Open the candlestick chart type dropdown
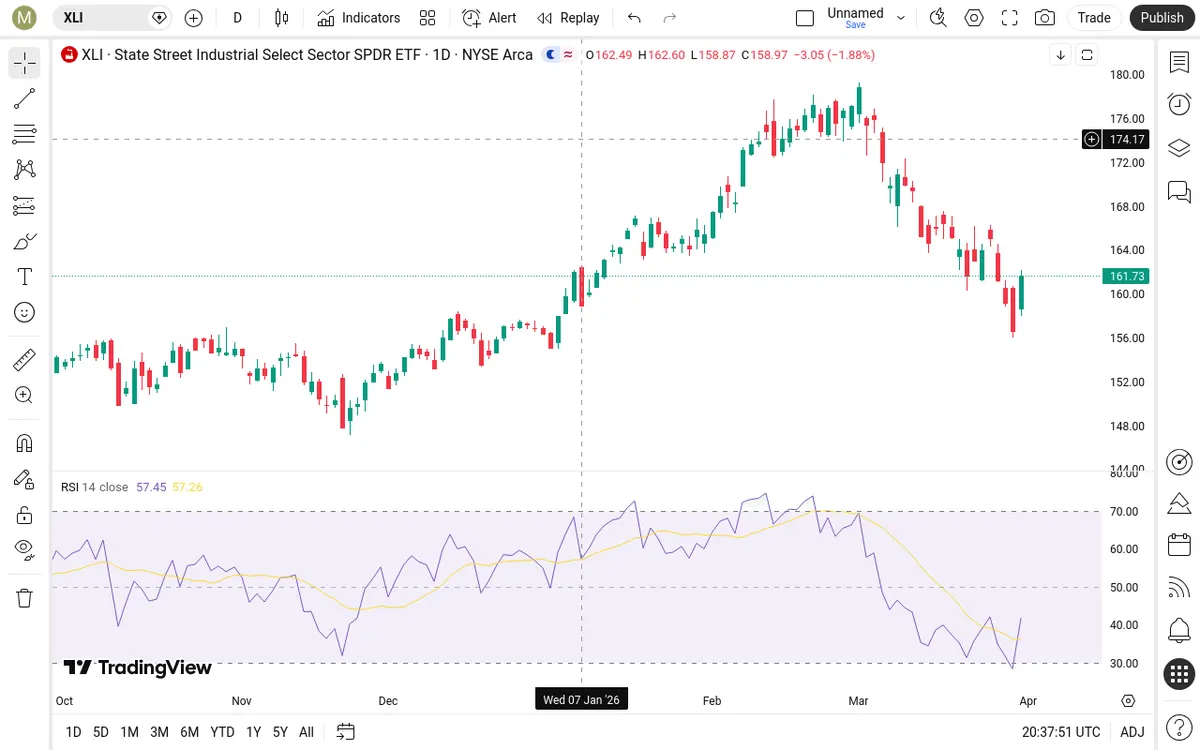Viewport: 1200px width, 750px height. point(282,18)
